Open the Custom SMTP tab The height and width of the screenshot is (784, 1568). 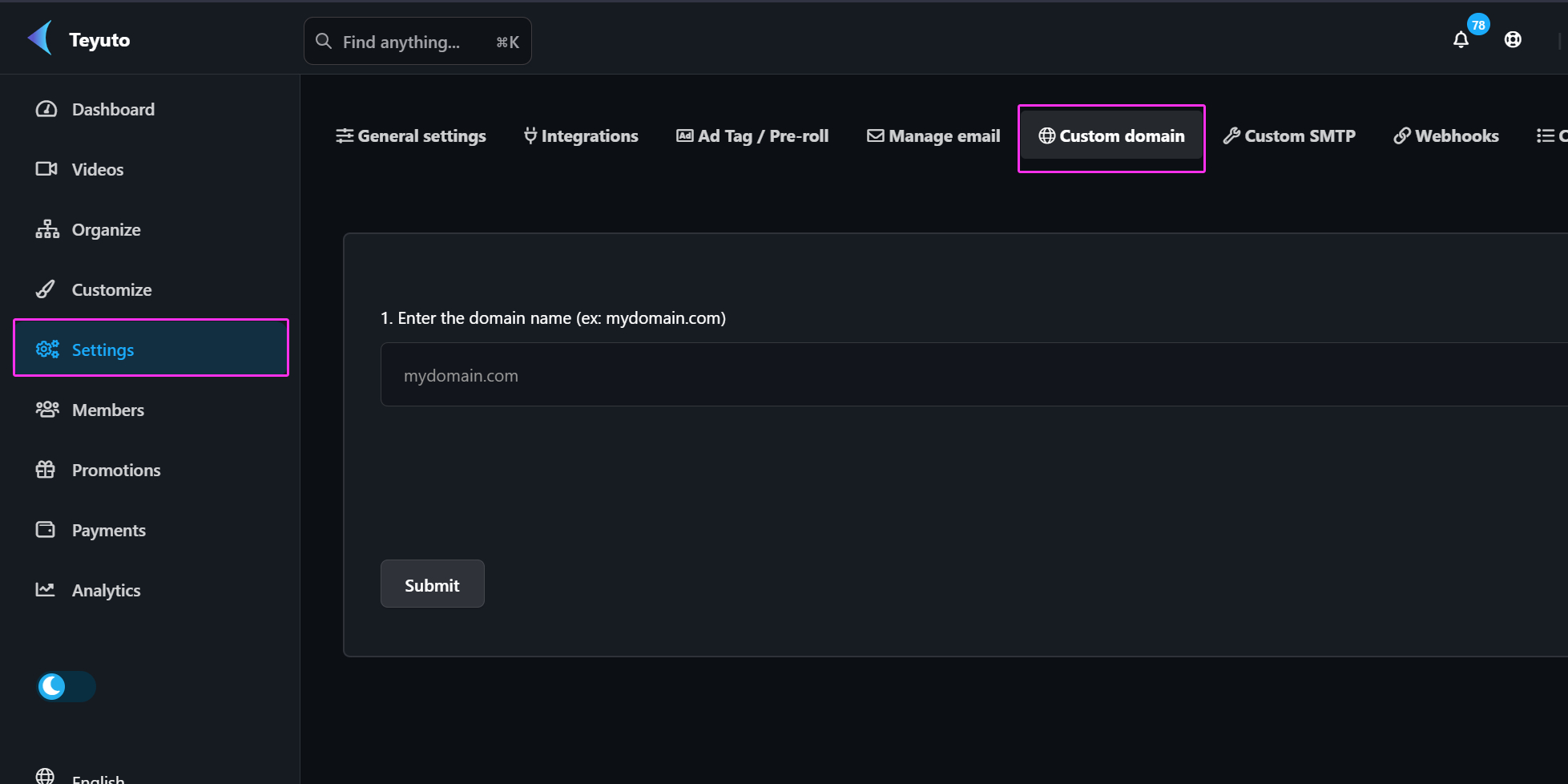[x=1289, y=136]
